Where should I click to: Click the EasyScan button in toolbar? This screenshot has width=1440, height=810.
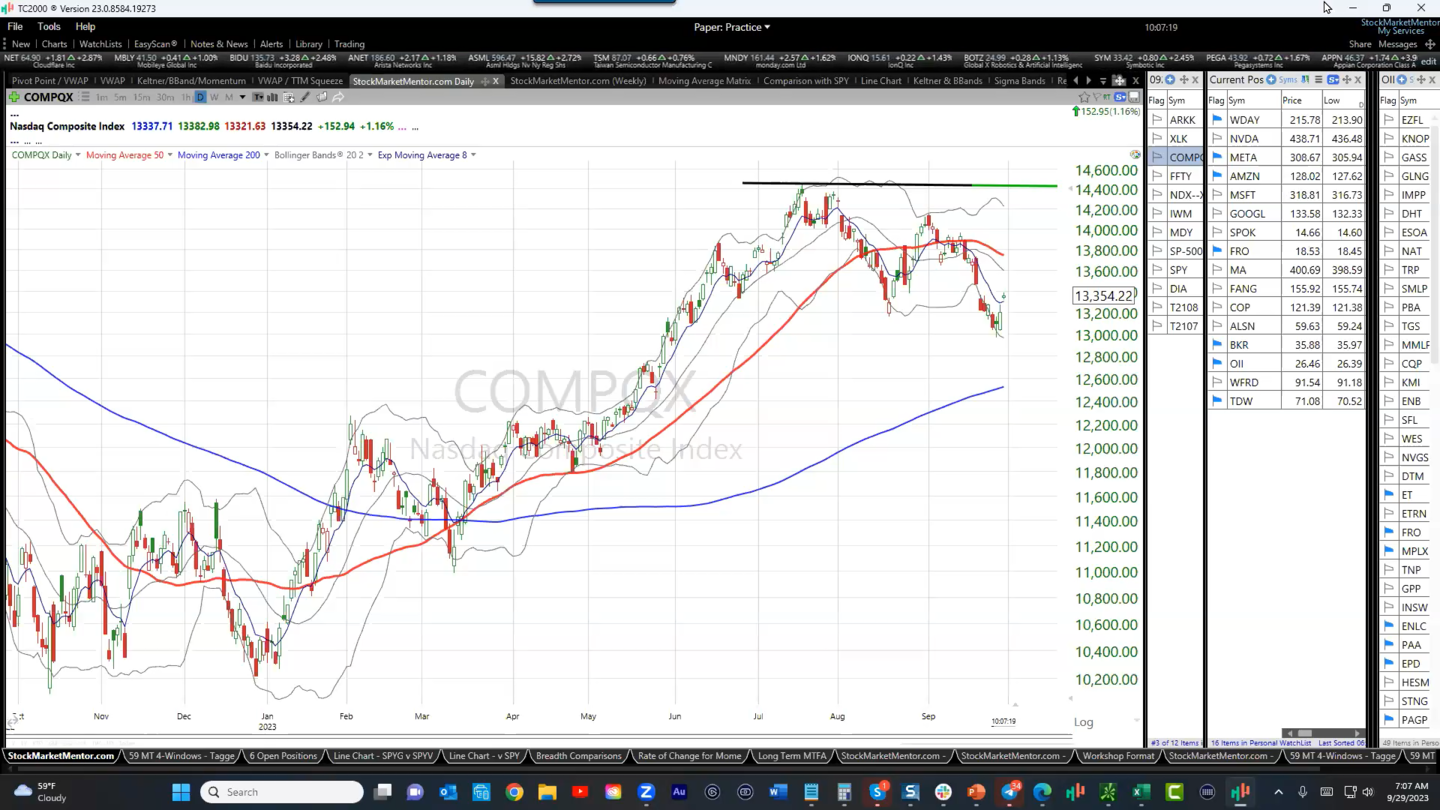point(155,44)
